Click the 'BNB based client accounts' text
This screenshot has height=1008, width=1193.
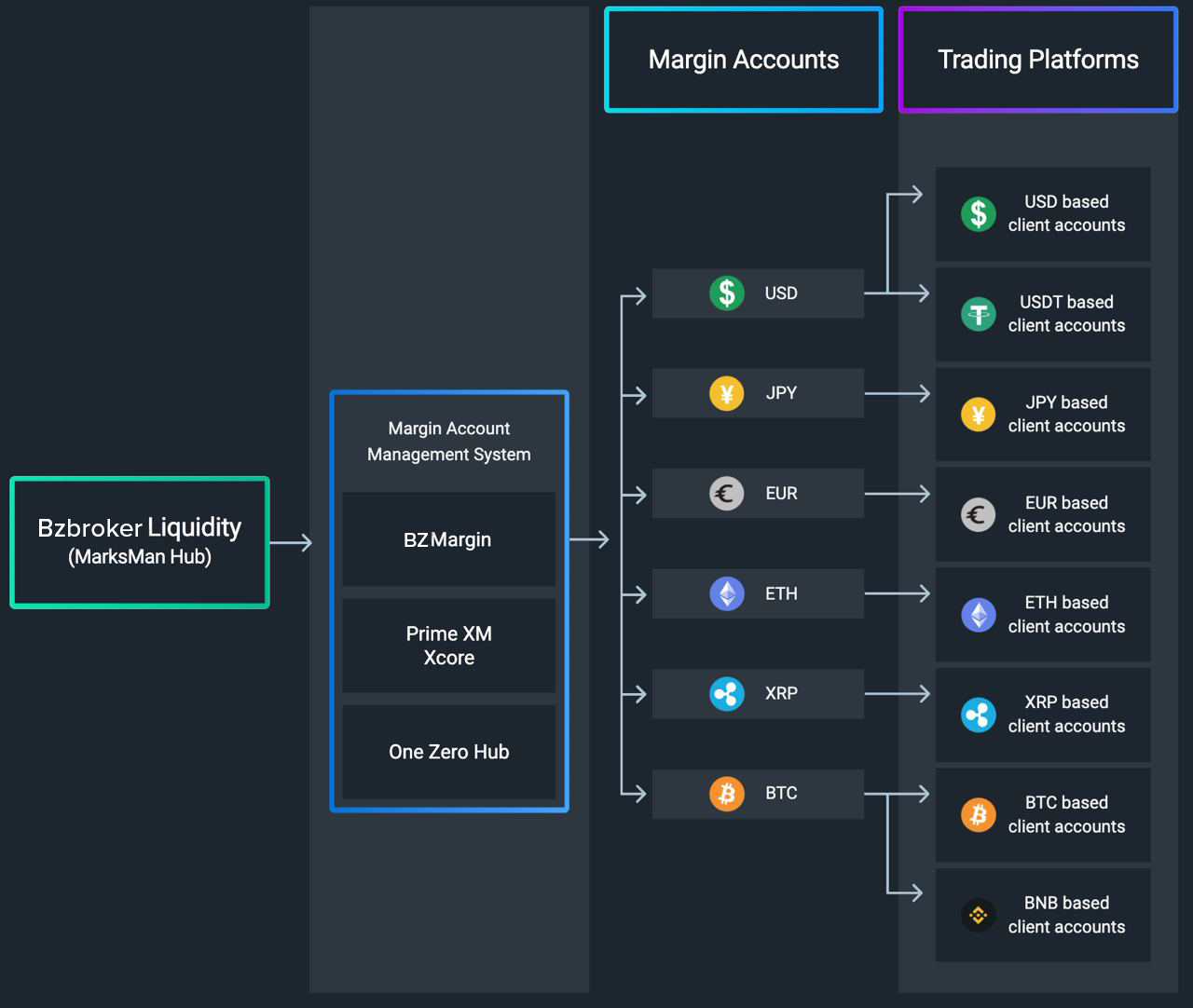pyautogui.click(x=1067, y=915)
